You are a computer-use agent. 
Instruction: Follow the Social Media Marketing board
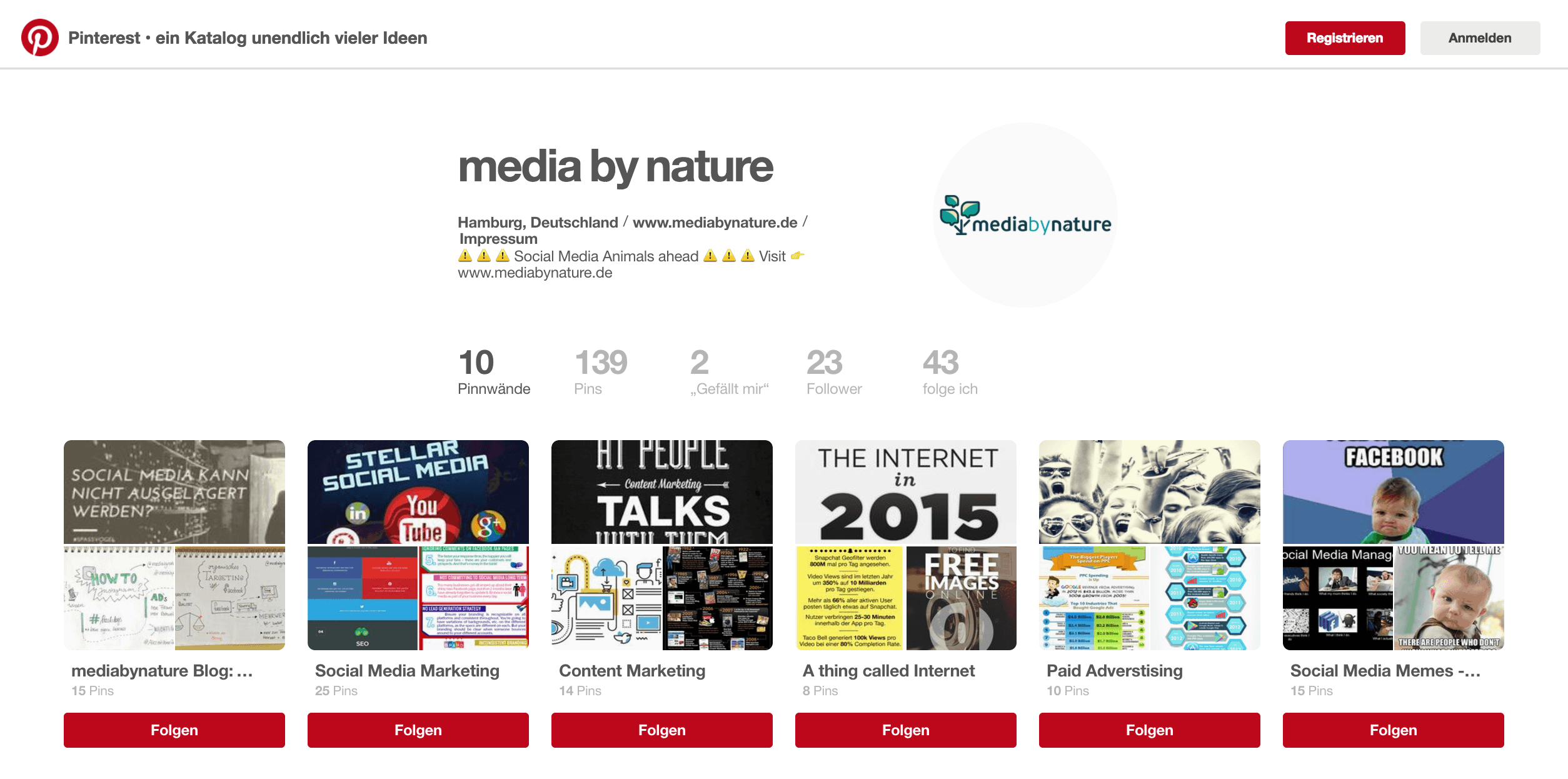418,730
